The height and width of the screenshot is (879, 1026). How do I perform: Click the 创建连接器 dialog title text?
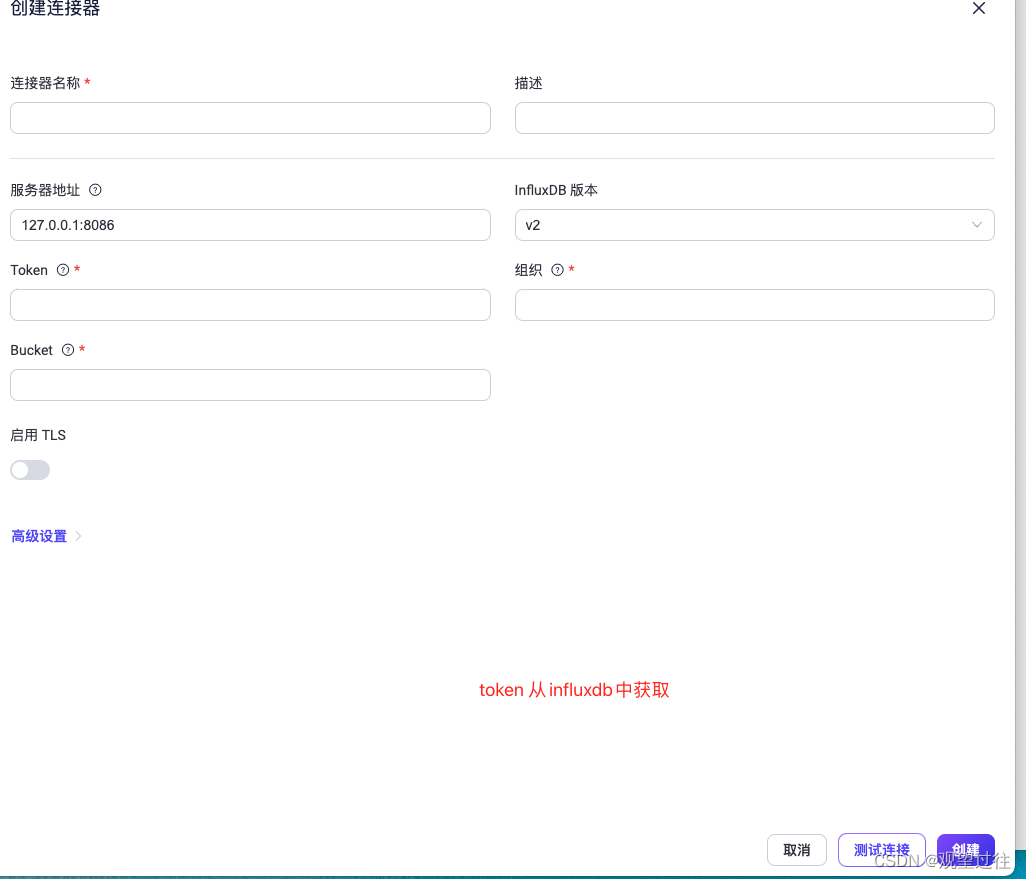pos(55,8)
